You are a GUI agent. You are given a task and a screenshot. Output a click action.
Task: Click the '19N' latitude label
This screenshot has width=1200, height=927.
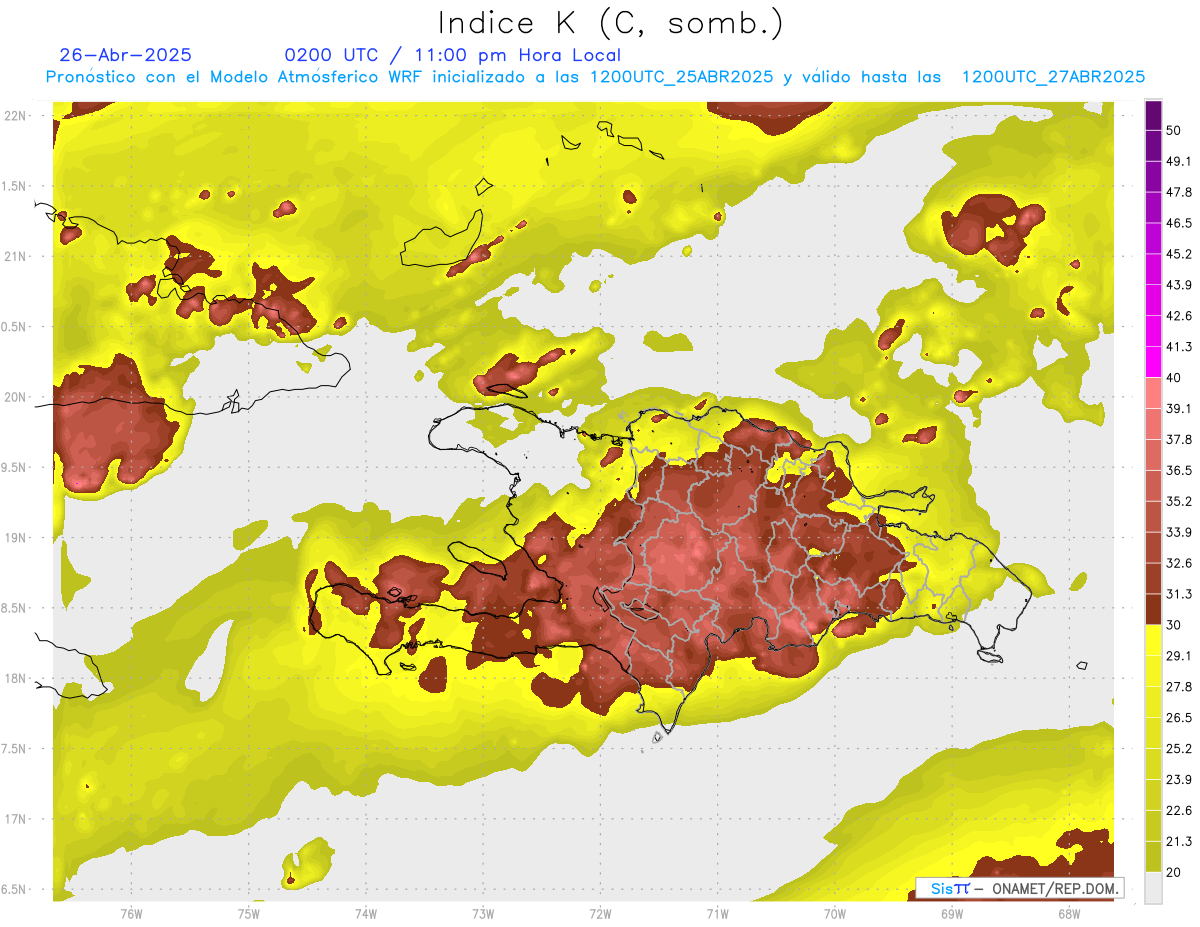pyautogui.click(x=16, y=538)
